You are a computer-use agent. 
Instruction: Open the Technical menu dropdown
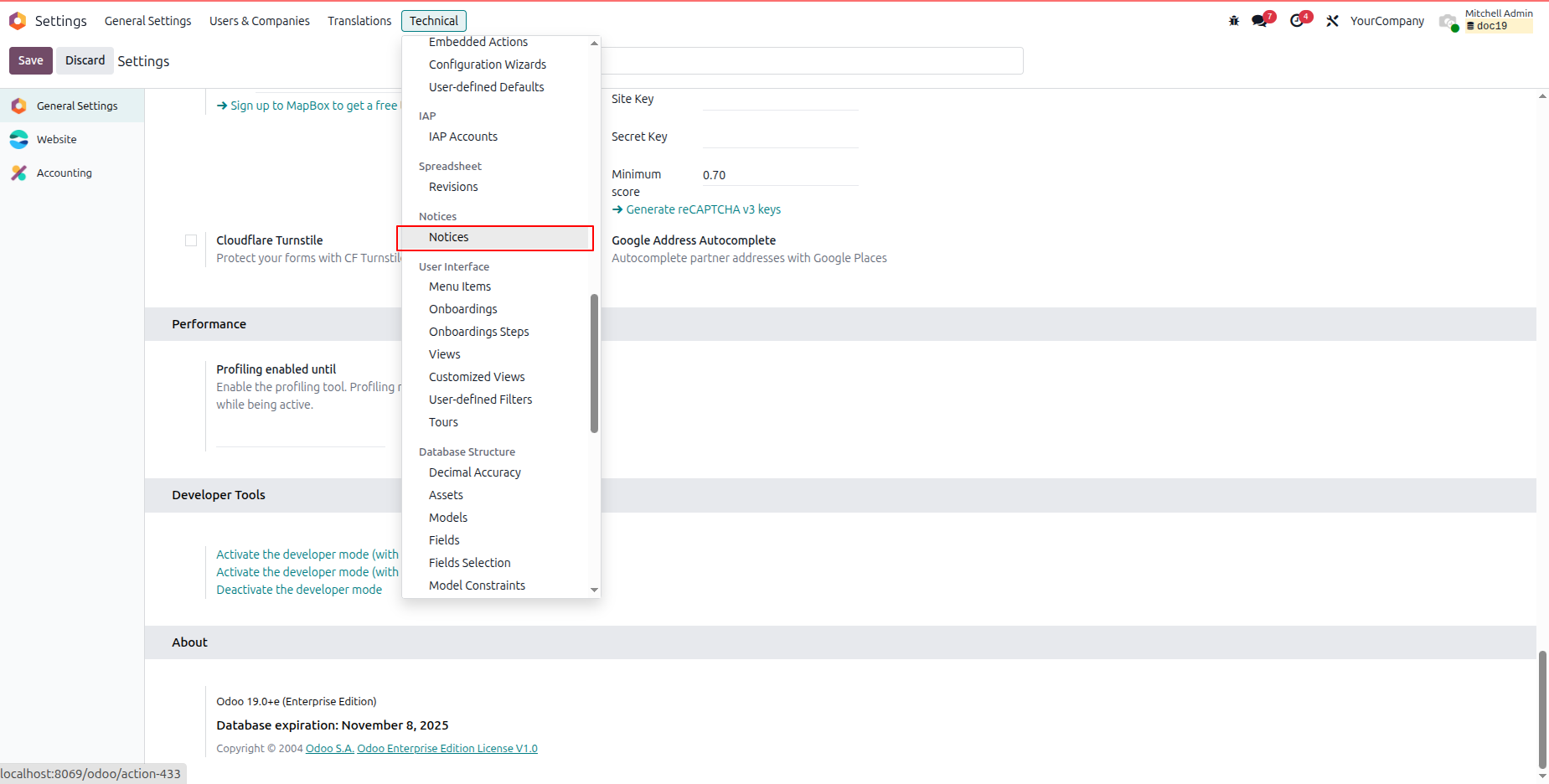click(434, 21)
